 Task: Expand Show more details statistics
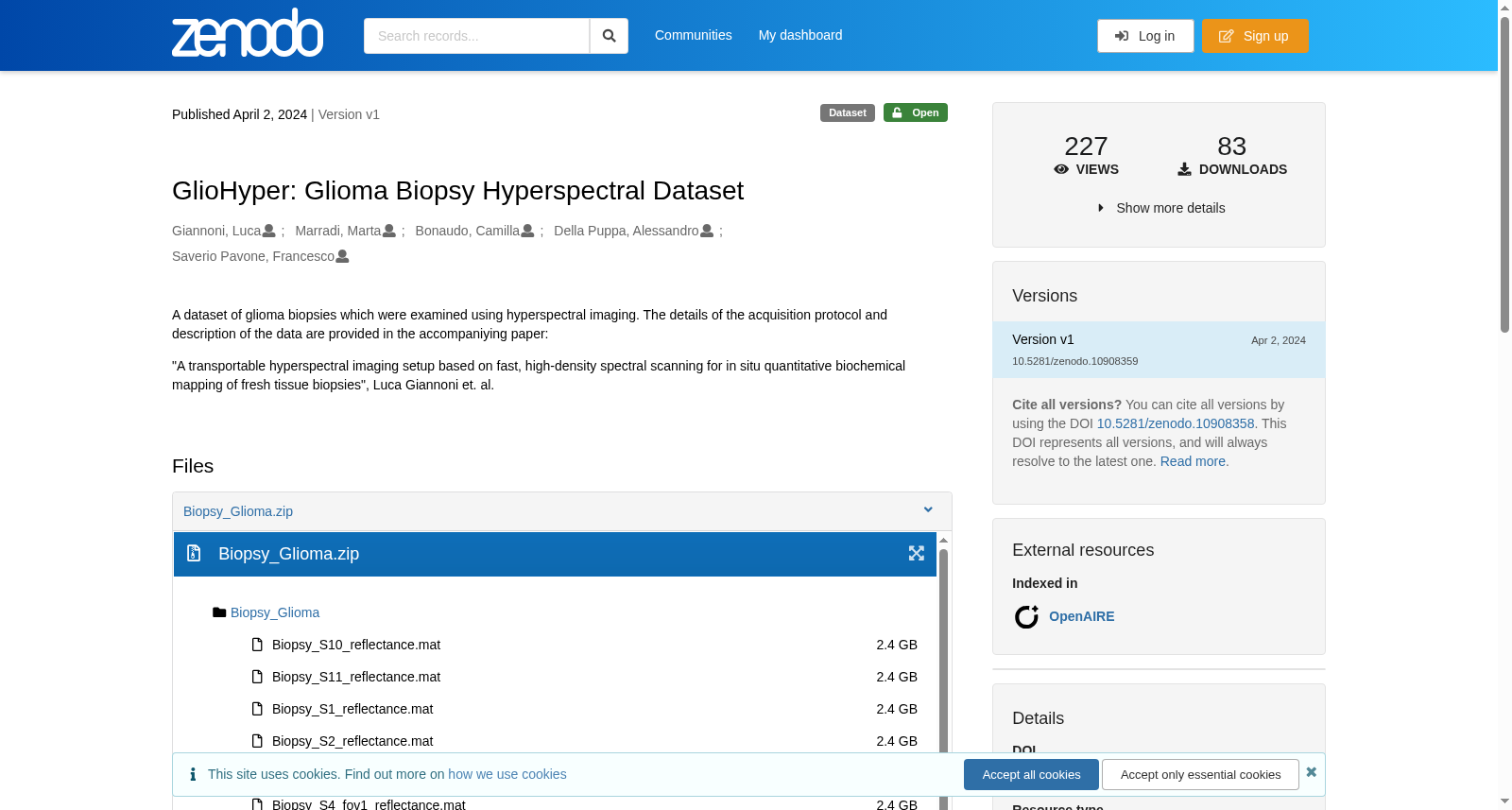(1161, 208)
